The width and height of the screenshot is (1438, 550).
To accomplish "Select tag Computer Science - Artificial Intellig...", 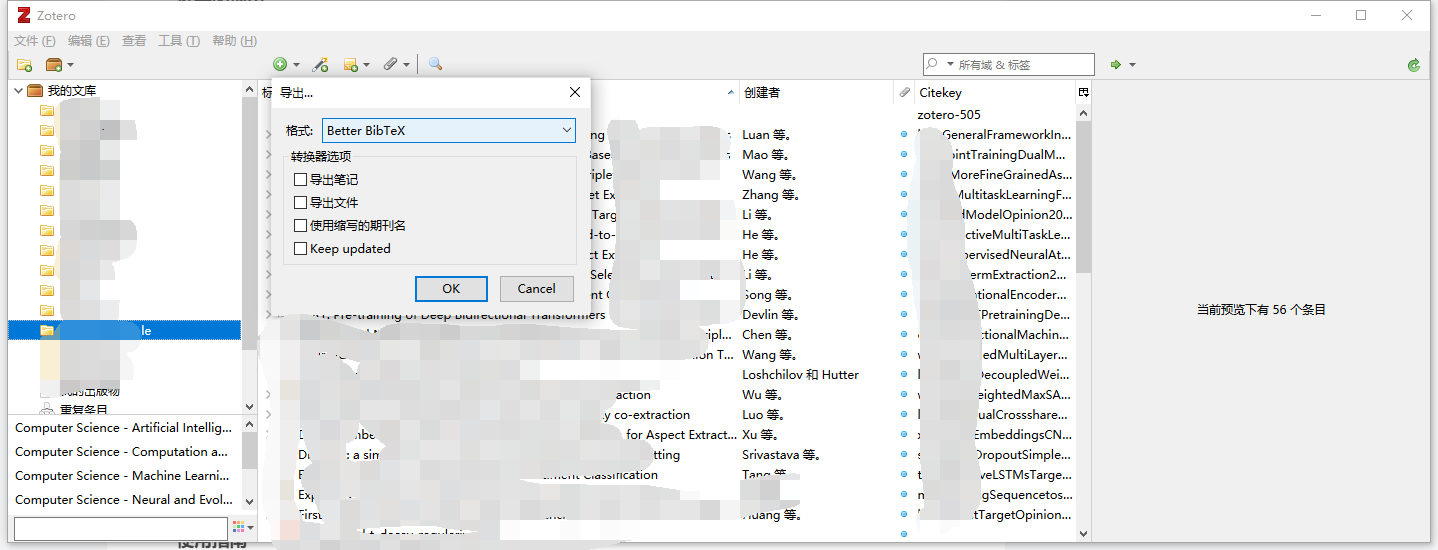I will coord(123,427).
